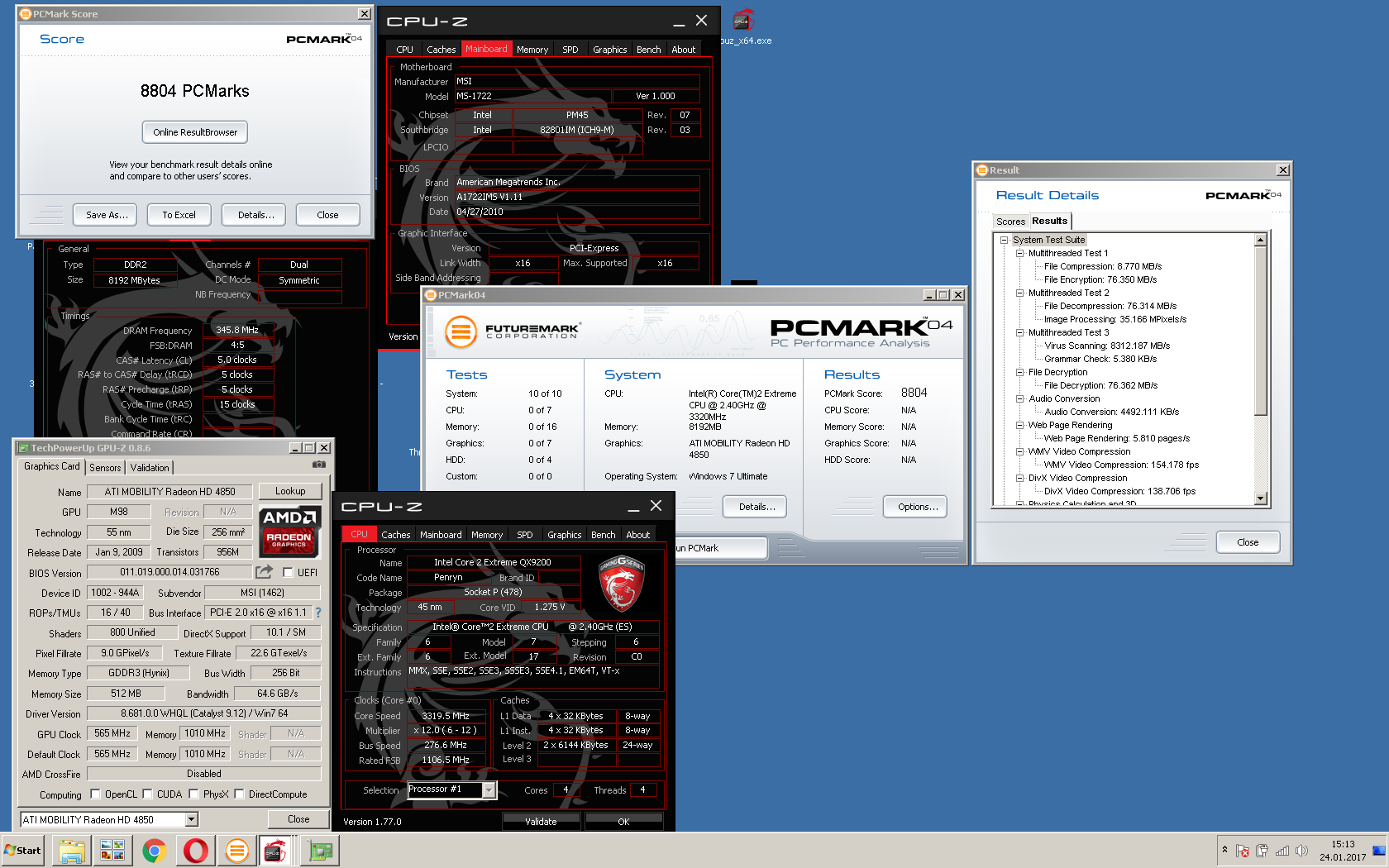The height and width of the screenshot is (868, 1389).
Task: Open the Action Center flag tray icon
Action: (x=1242, y=851)
